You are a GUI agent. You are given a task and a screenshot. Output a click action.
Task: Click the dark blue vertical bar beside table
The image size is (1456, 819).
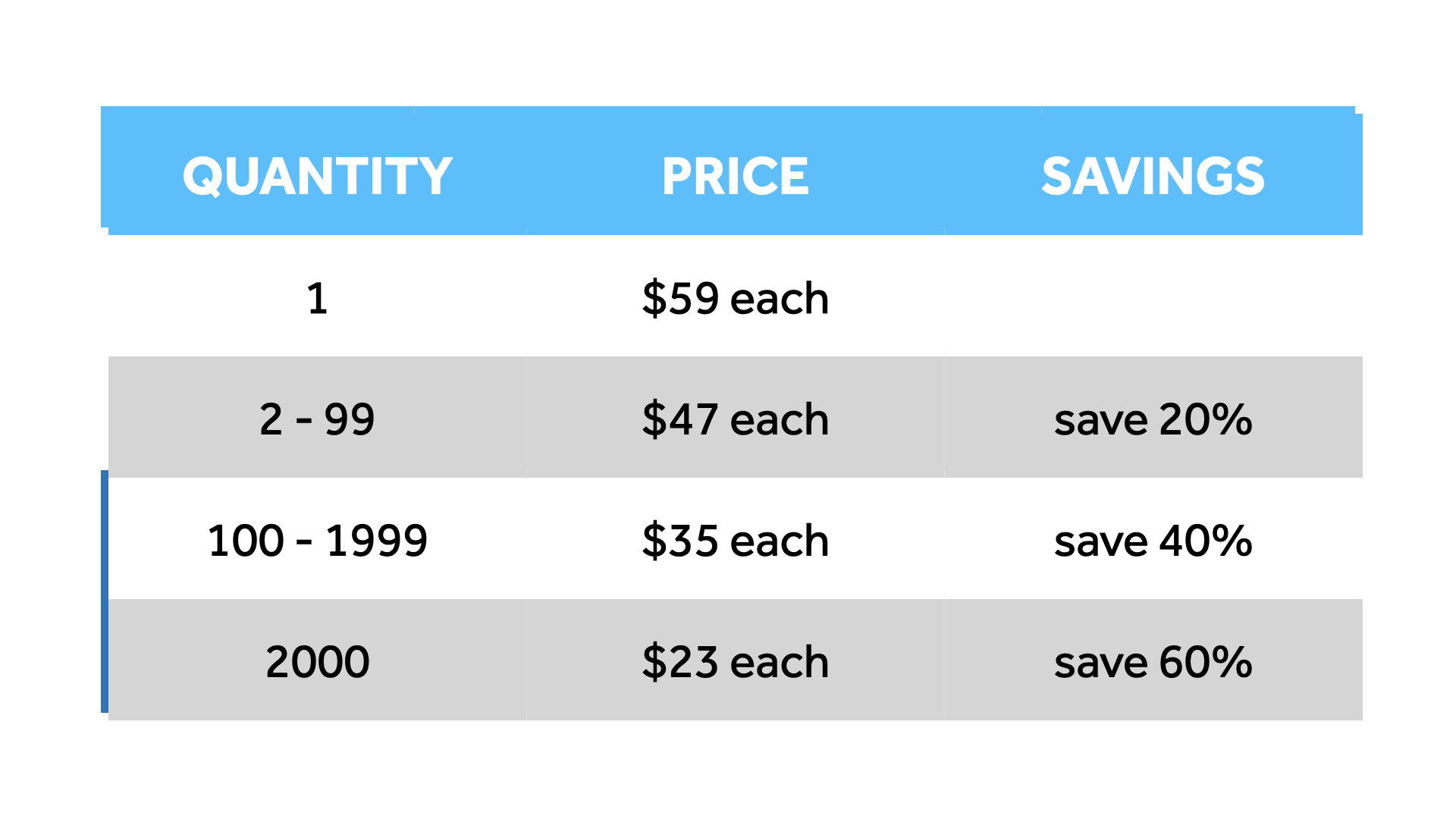[x=105, y=591]
